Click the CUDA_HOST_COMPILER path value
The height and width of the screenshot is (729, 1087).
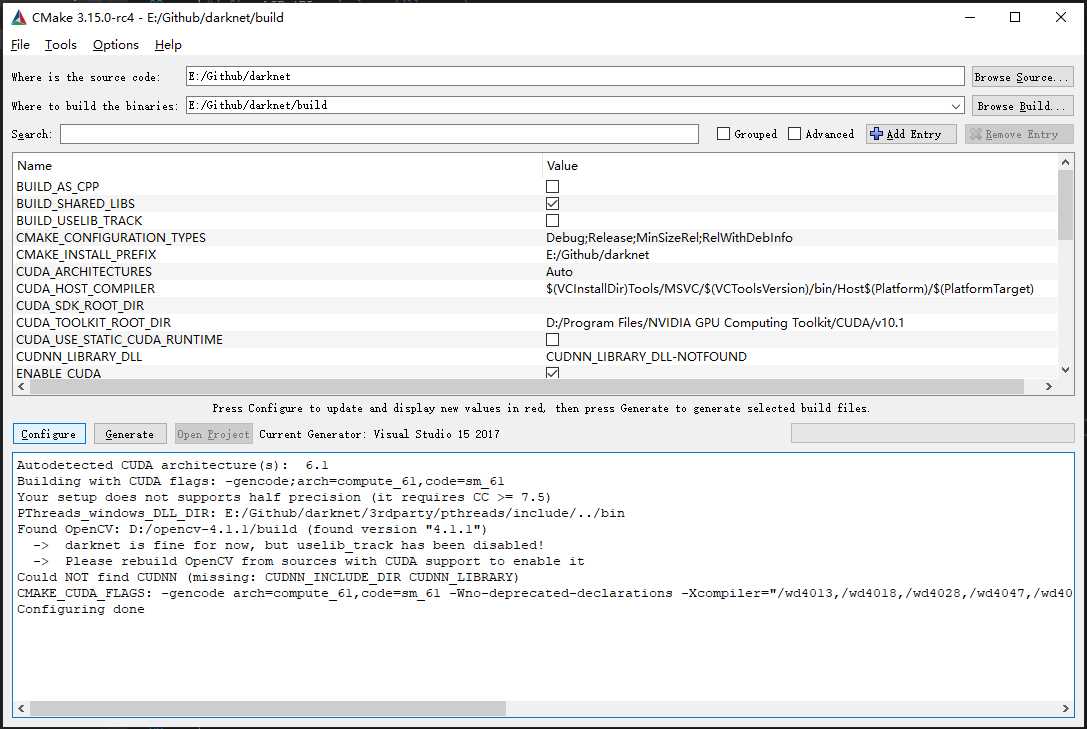click(790, 288)
